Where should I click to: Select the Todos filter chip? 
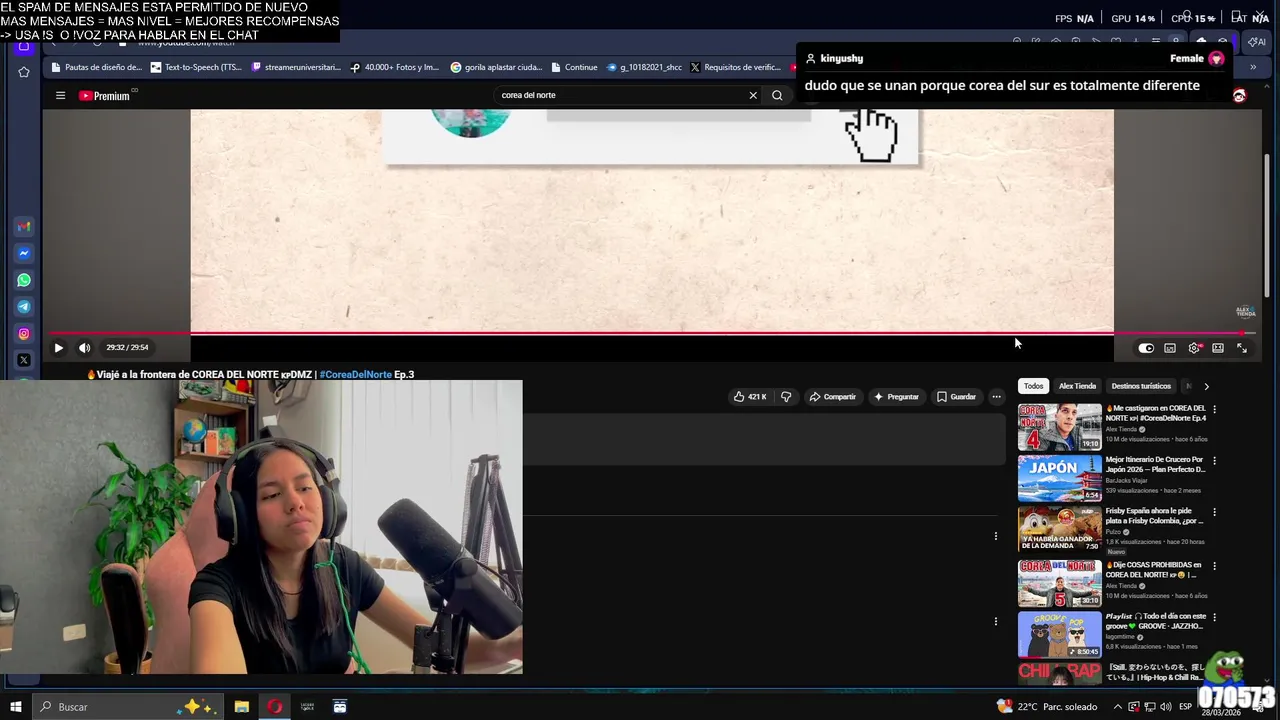(x=1033, y=386)
